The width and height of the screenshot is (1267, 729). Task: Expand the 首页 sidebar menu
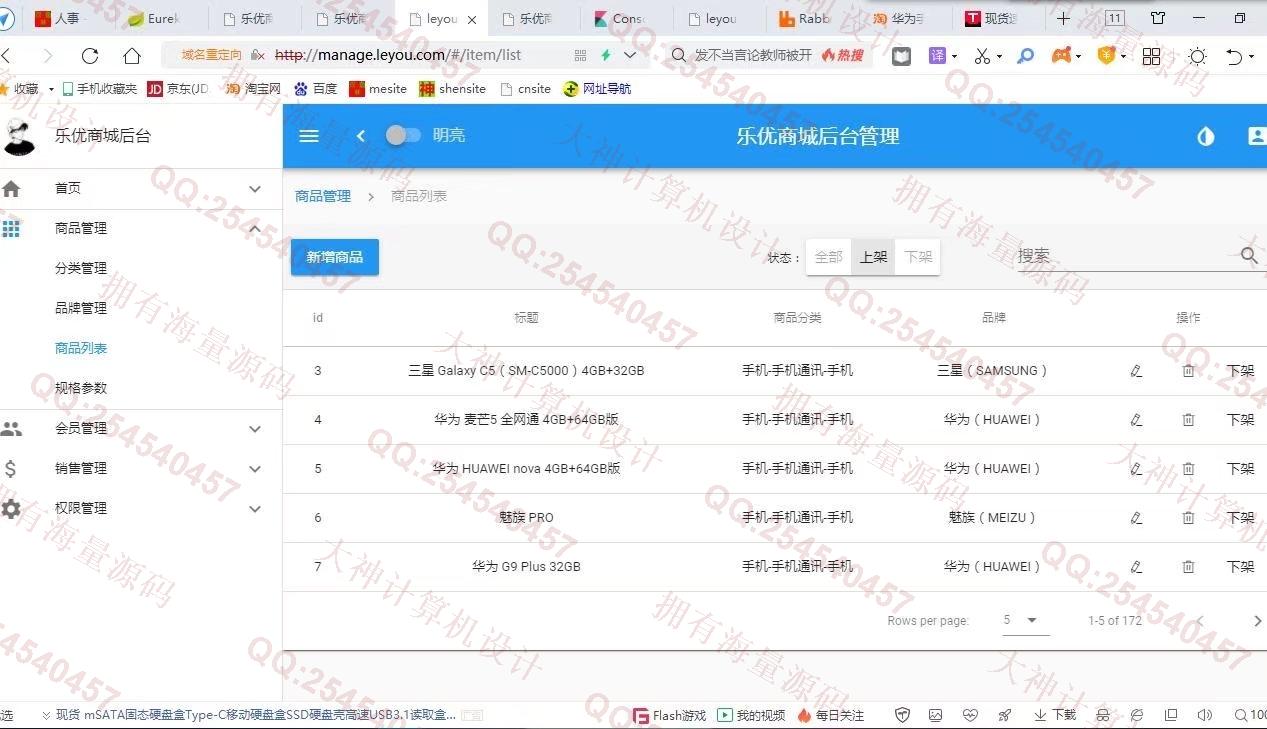(141, 189)
